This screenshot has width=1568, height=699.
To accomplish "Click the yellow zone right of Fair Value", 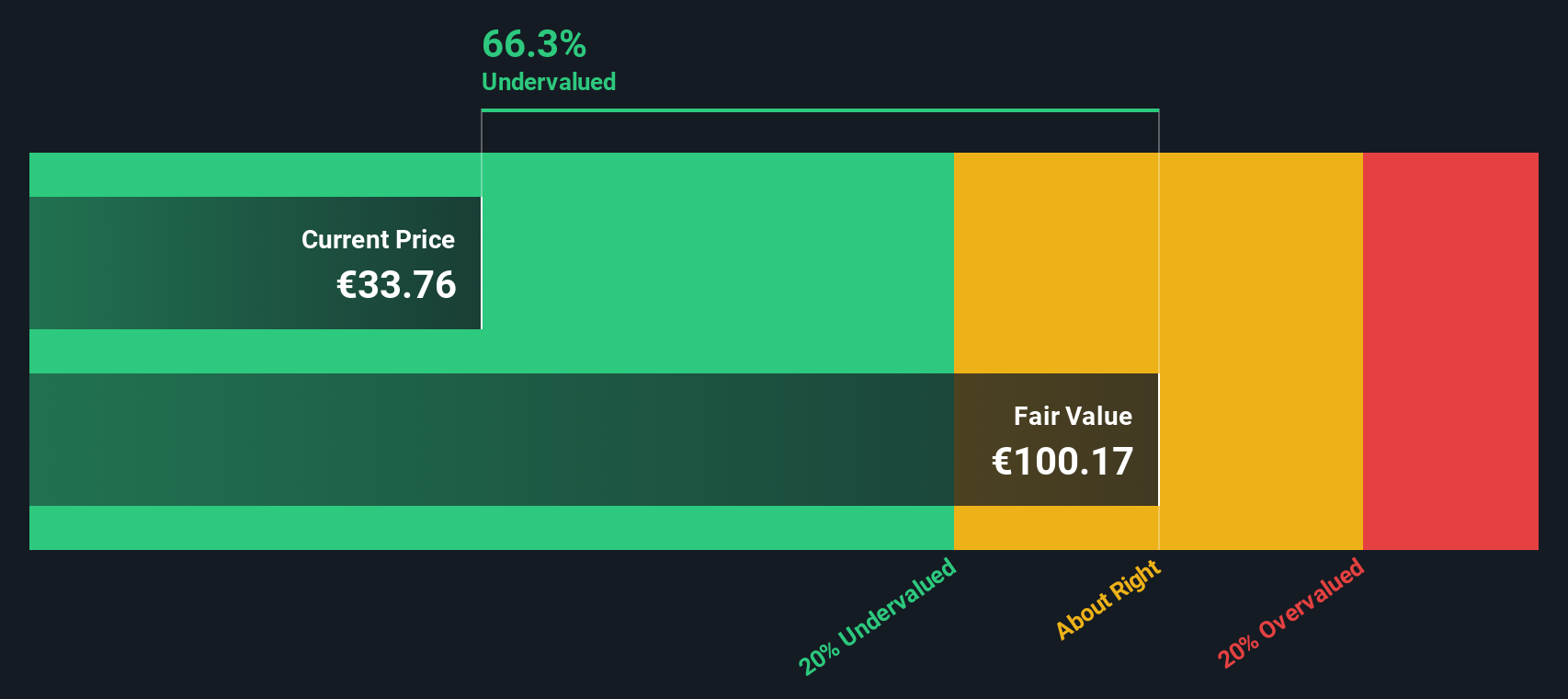I will click(x=1261, y=351).
